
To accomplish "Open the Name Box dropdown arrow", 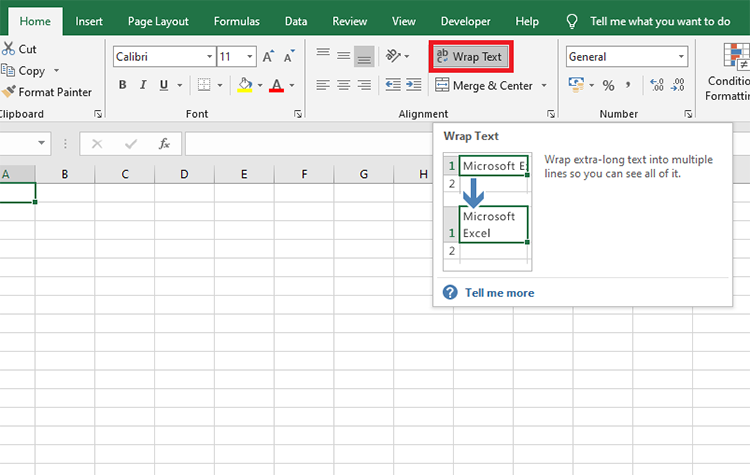I will coord(42,143).
